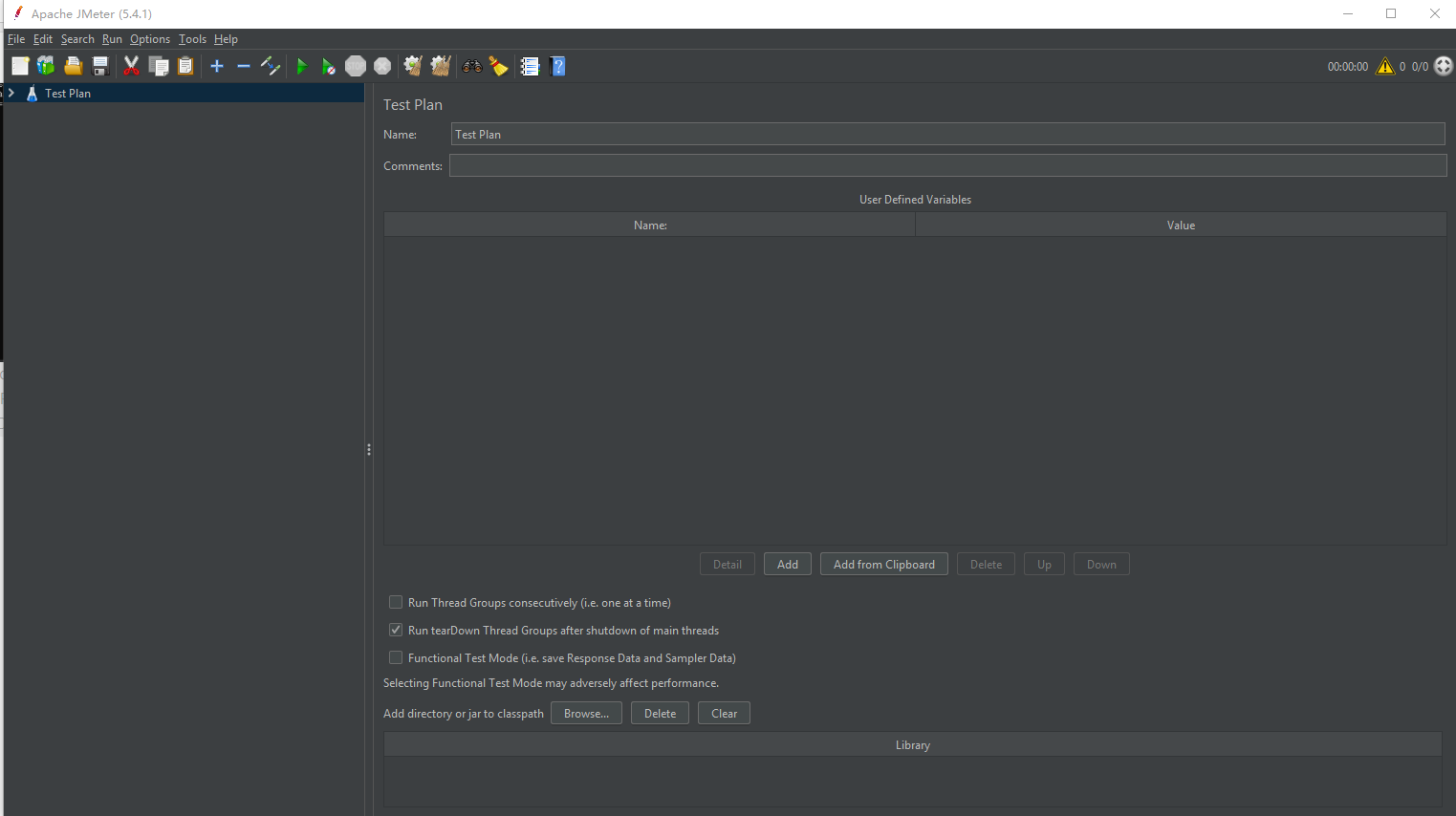Open the Function Helper list icon
Screen dimensions: 1456x816
(x=530, y=66)
